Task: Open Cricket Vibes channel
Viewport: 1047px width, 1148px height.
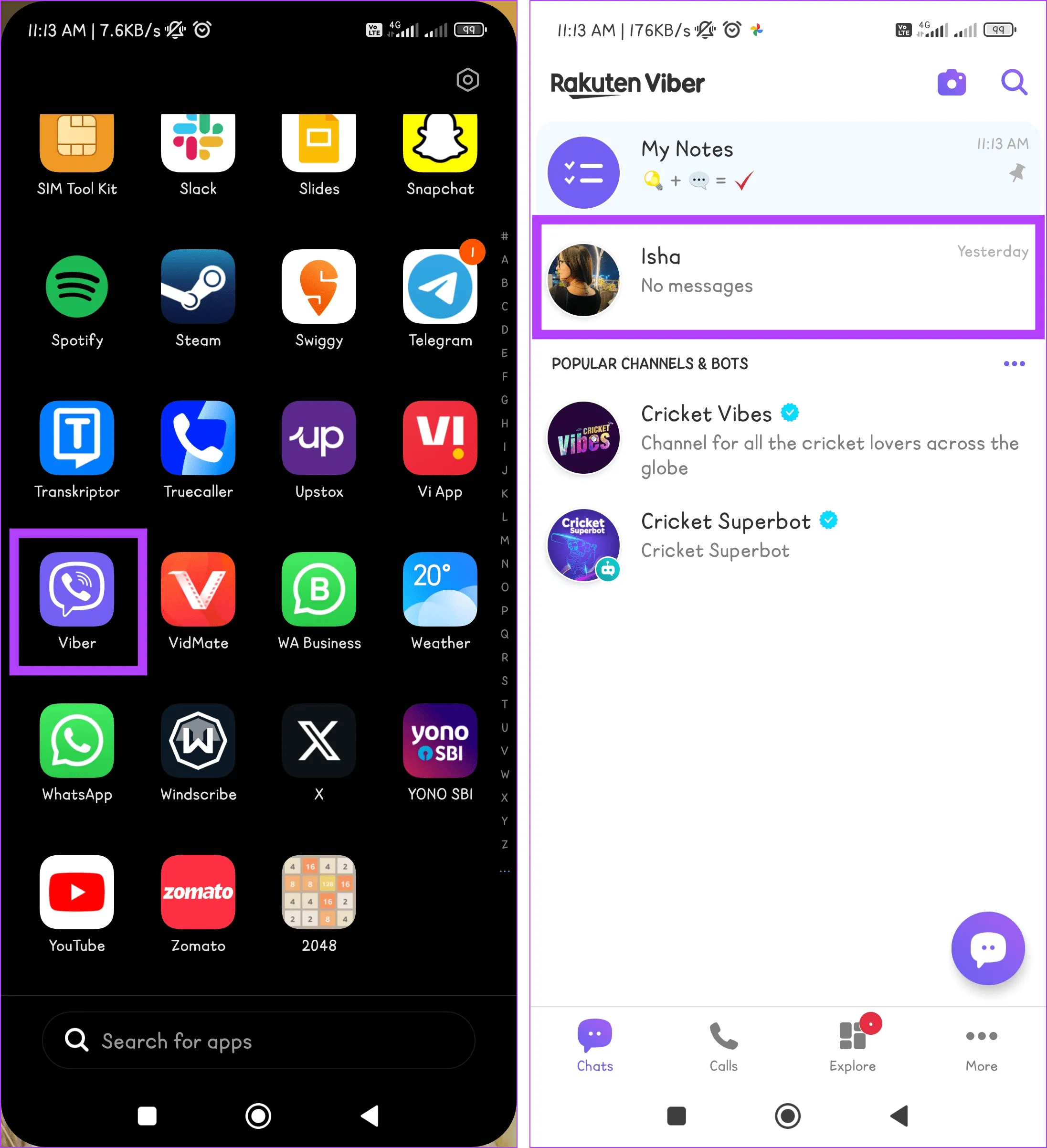Action: click(786, 439)
